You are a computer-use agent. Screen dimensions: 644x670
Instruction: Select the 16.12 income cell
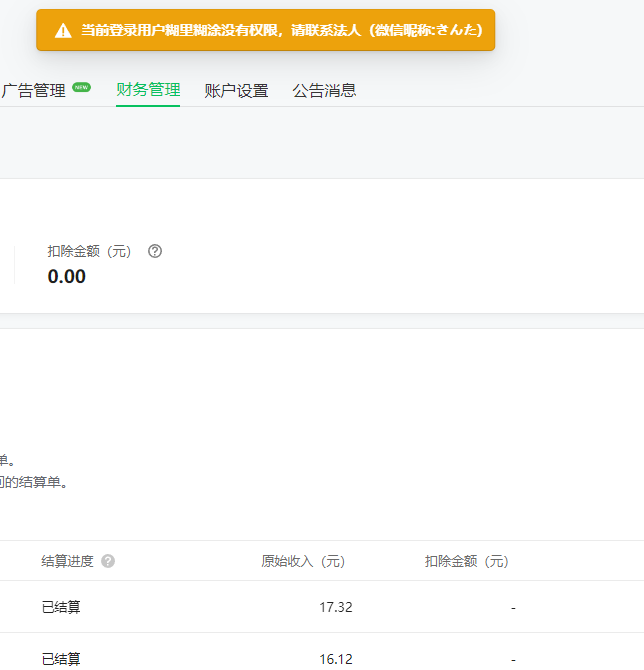(x=336, y=659)
